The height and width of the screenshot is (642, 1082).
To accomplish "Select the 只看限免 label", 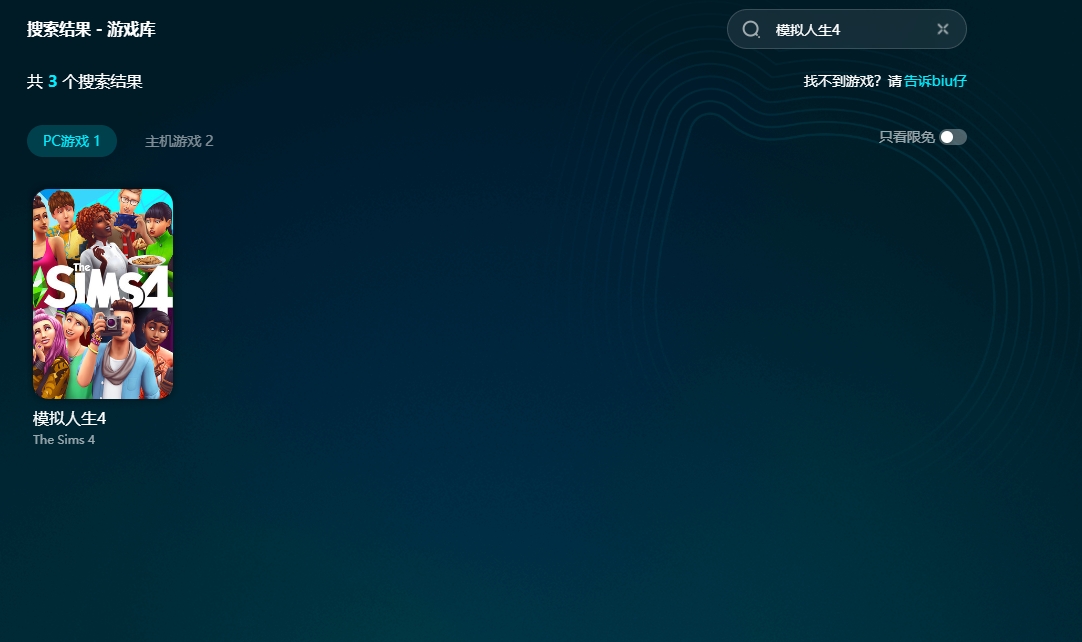I will coord(907,137).
